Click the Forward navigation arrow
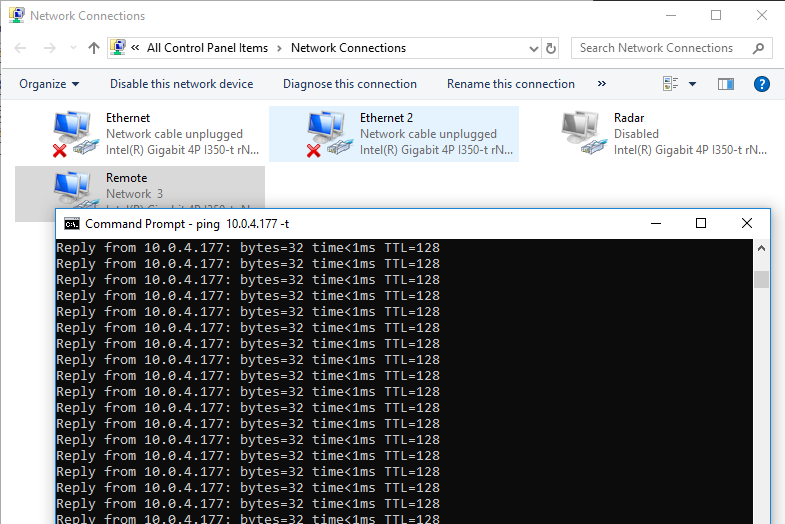This screenshot has height=524, width=785. pos(50,48)
